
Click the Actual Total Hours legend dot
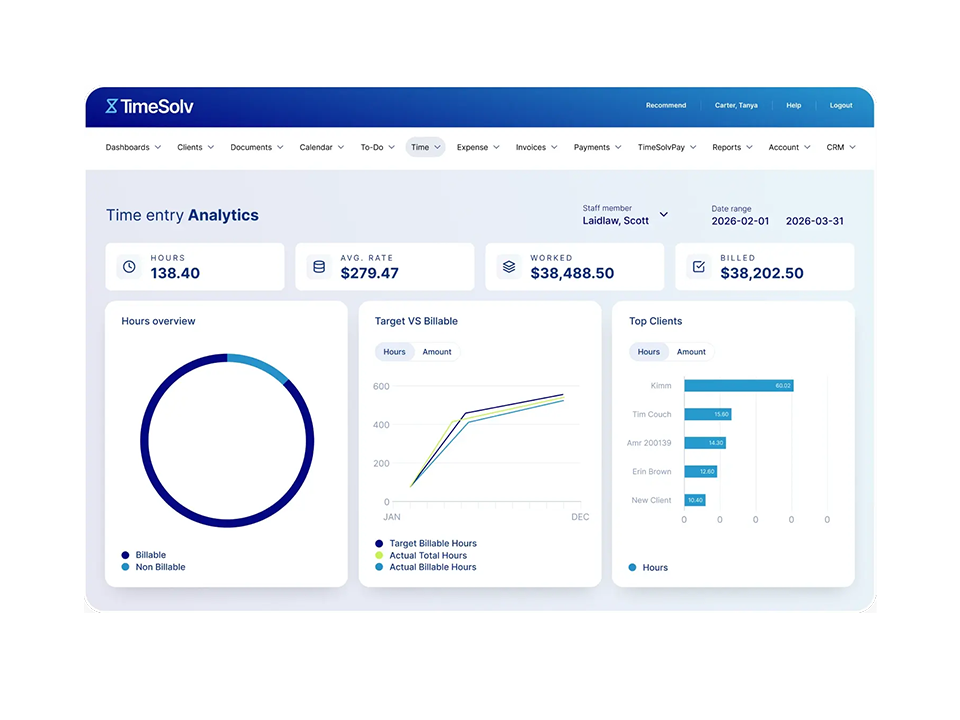(x=379, y=555)
